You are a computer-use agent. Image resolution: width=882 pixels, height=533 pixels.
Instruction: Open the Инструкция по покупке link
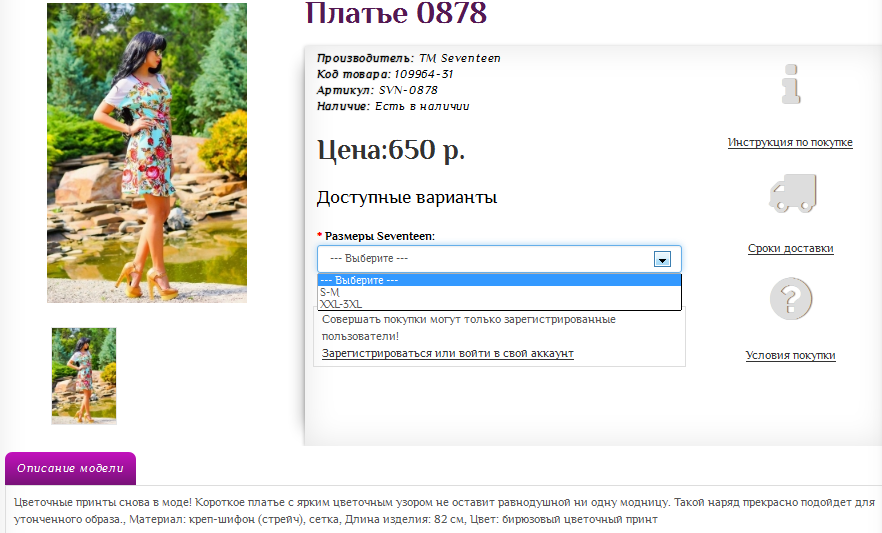790,142
